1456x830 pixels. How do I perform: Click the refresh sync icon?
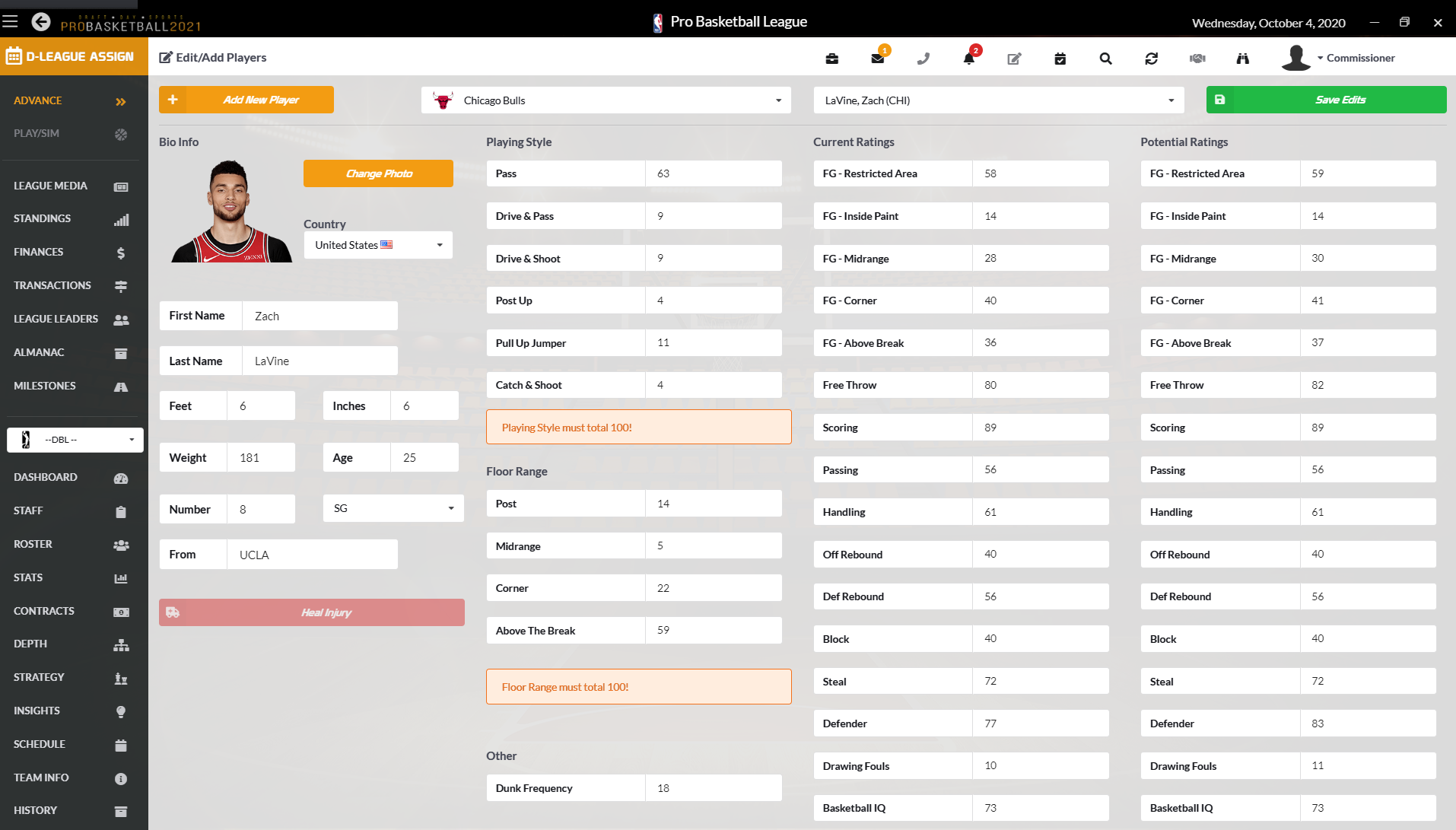(1152, 59)
